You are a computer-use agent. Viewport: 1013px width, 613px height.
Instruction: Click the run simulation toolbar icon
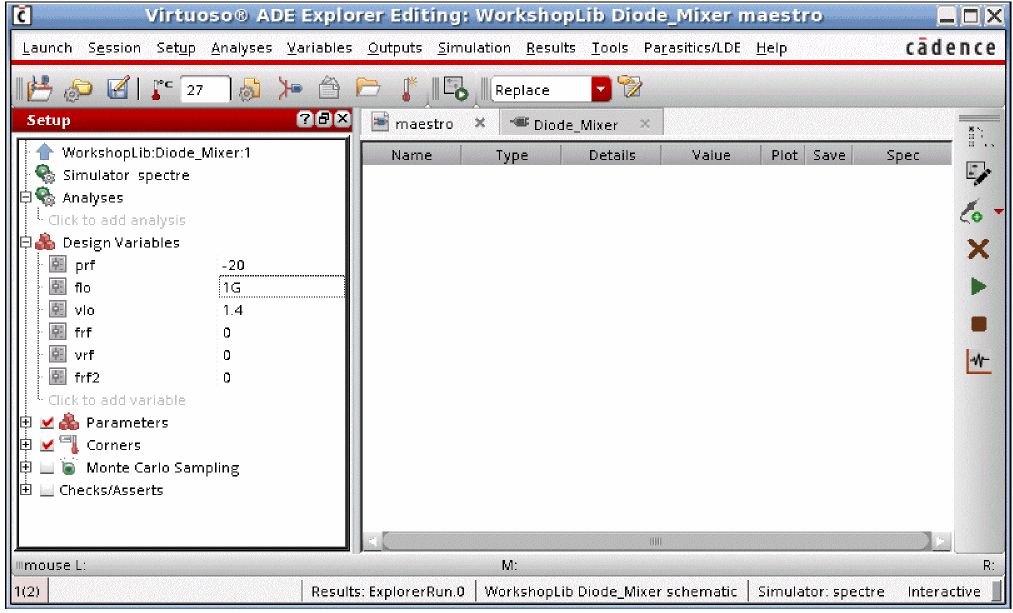coord(456,89)
